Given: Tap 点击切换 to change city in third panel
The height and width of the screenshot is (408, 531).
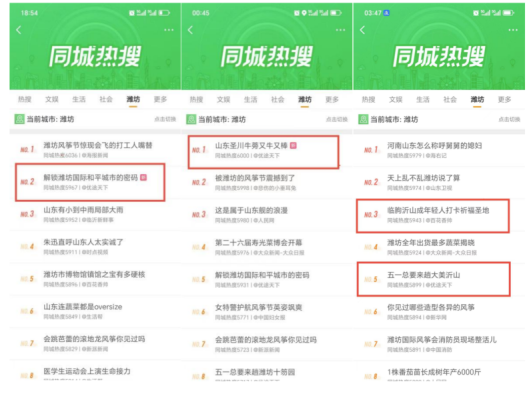Looking at the screenshot, I should (x=509, y=120).
